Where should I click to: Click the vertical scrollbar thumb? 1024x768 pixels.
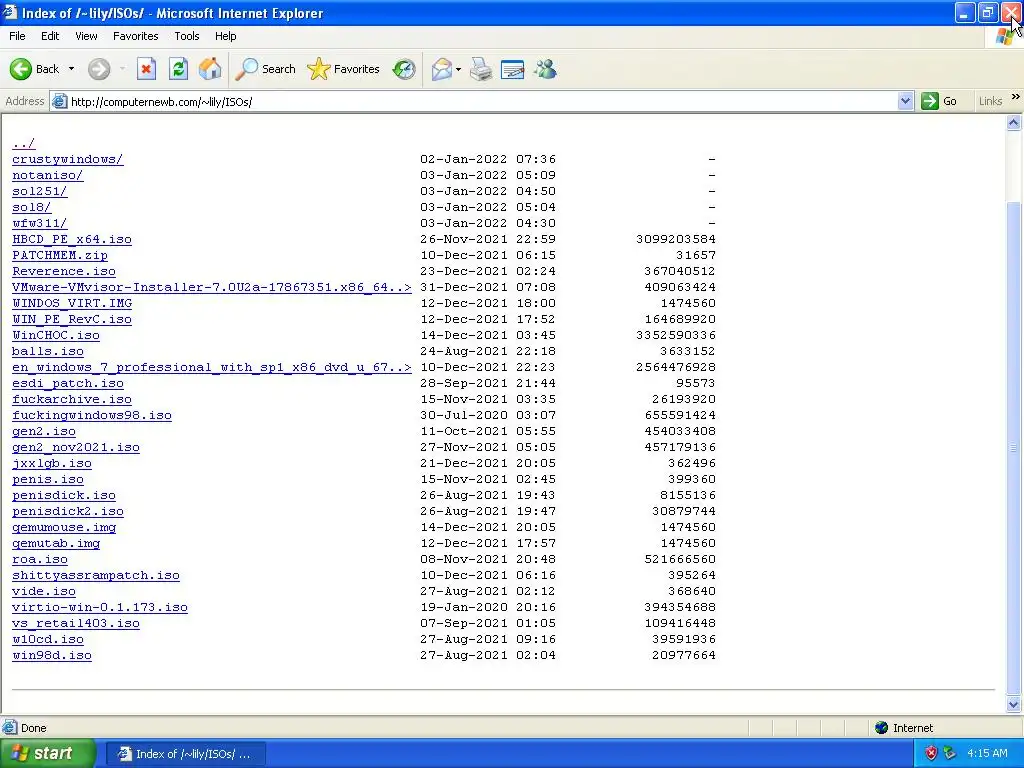[x=1014, y=447]
